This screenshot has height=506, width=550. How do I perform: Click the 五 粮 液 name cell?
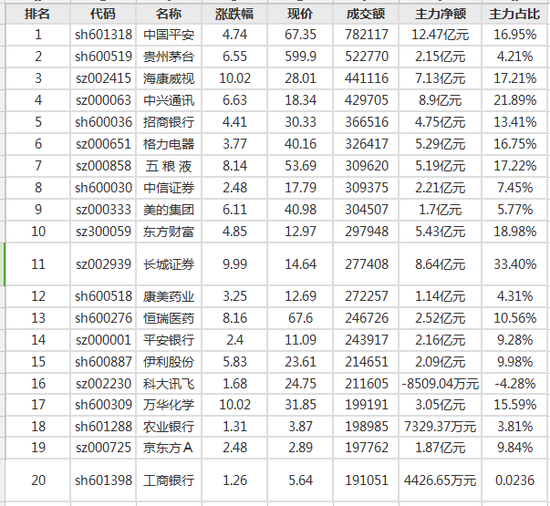tap(169, 166)
